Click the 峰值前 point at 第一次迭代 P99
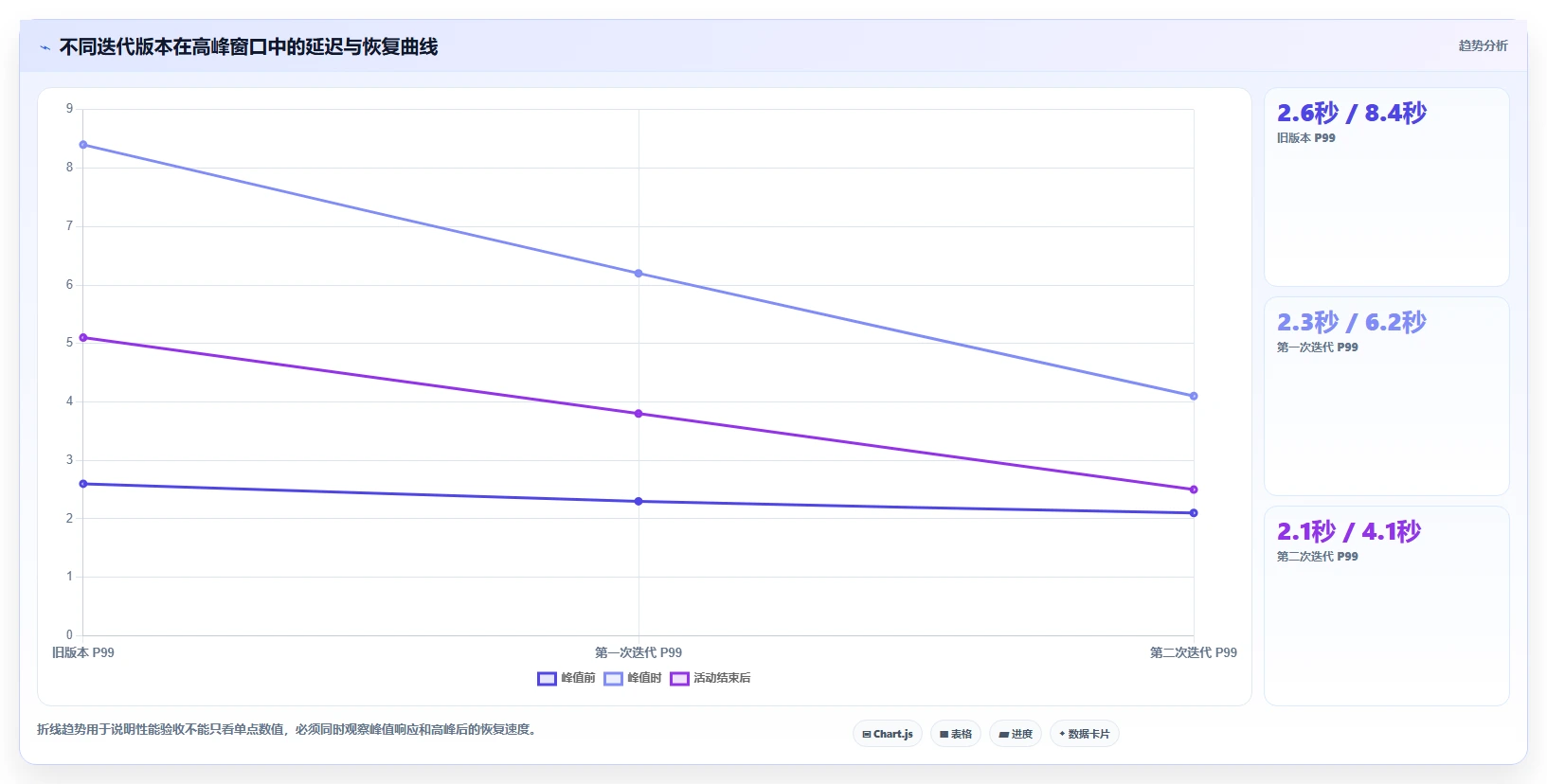 639,501
